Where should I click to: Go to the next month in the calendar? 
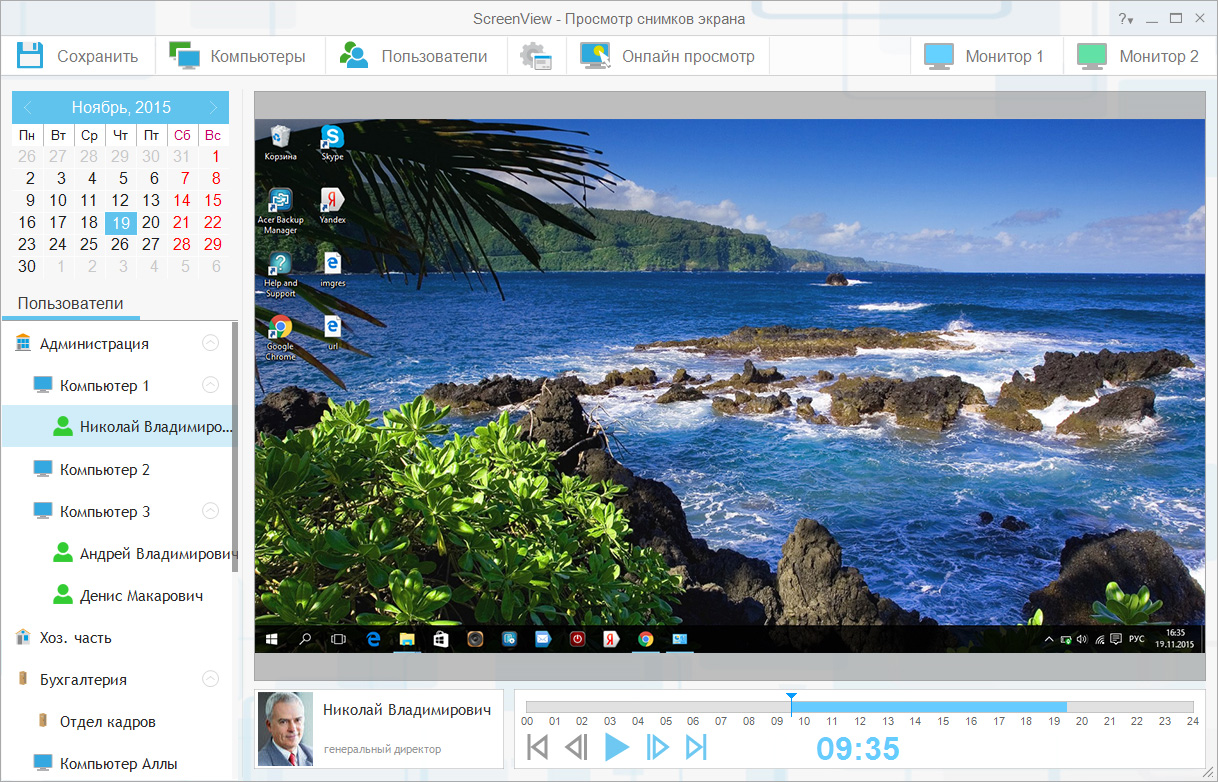213,107
